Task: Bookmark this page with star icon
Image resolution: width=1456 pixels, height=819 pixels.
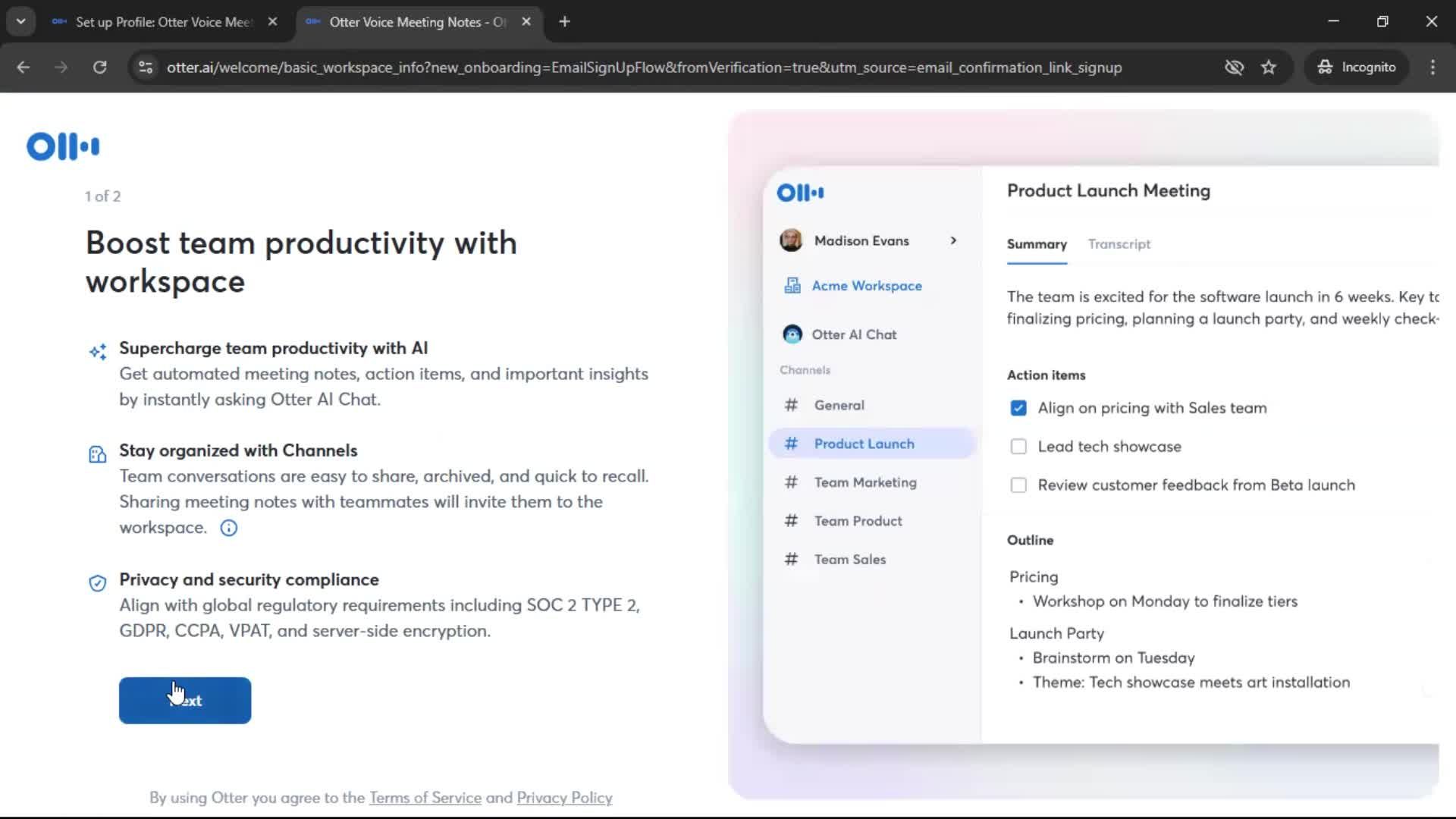Action: tap(1269, 67)
